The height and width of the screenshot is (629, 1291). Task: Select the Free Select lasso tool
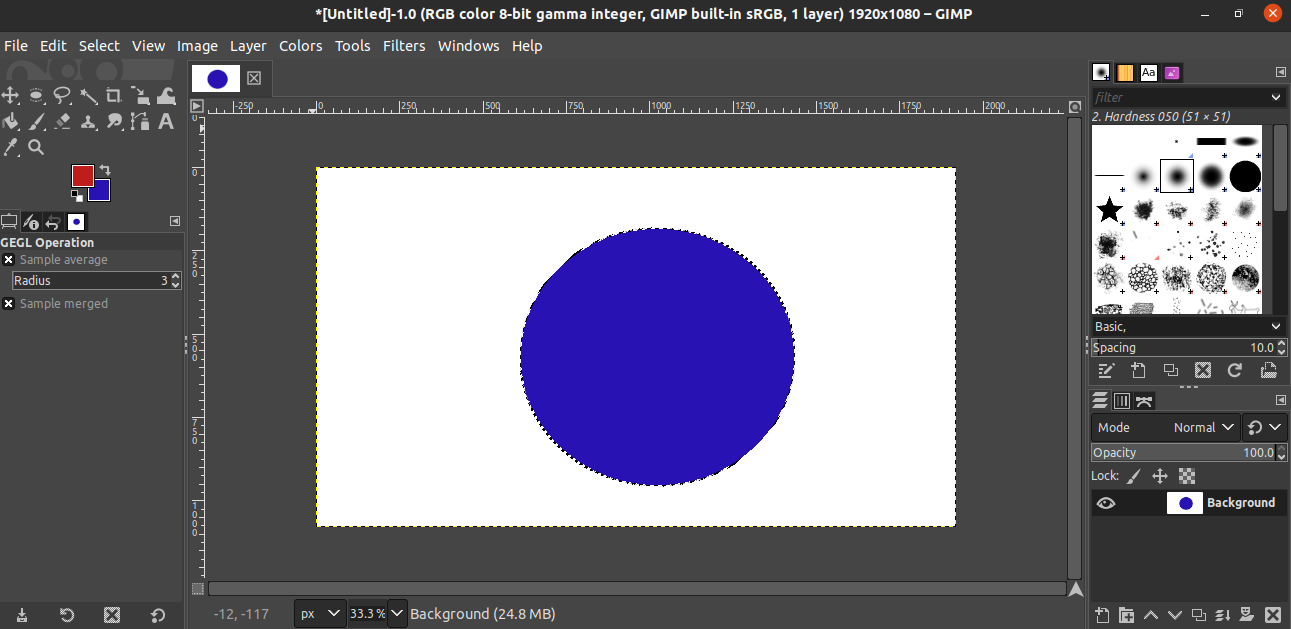(x=62, y=96)
